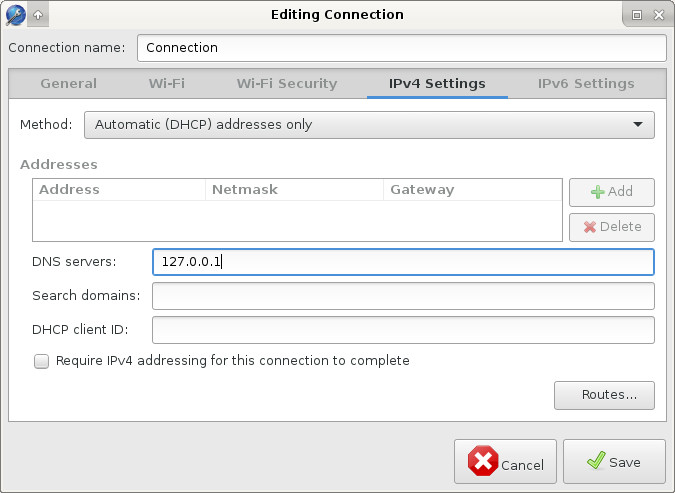Open the Routes… dialog
The width and height of the screenshot is (675, 493).
point(603,395)
